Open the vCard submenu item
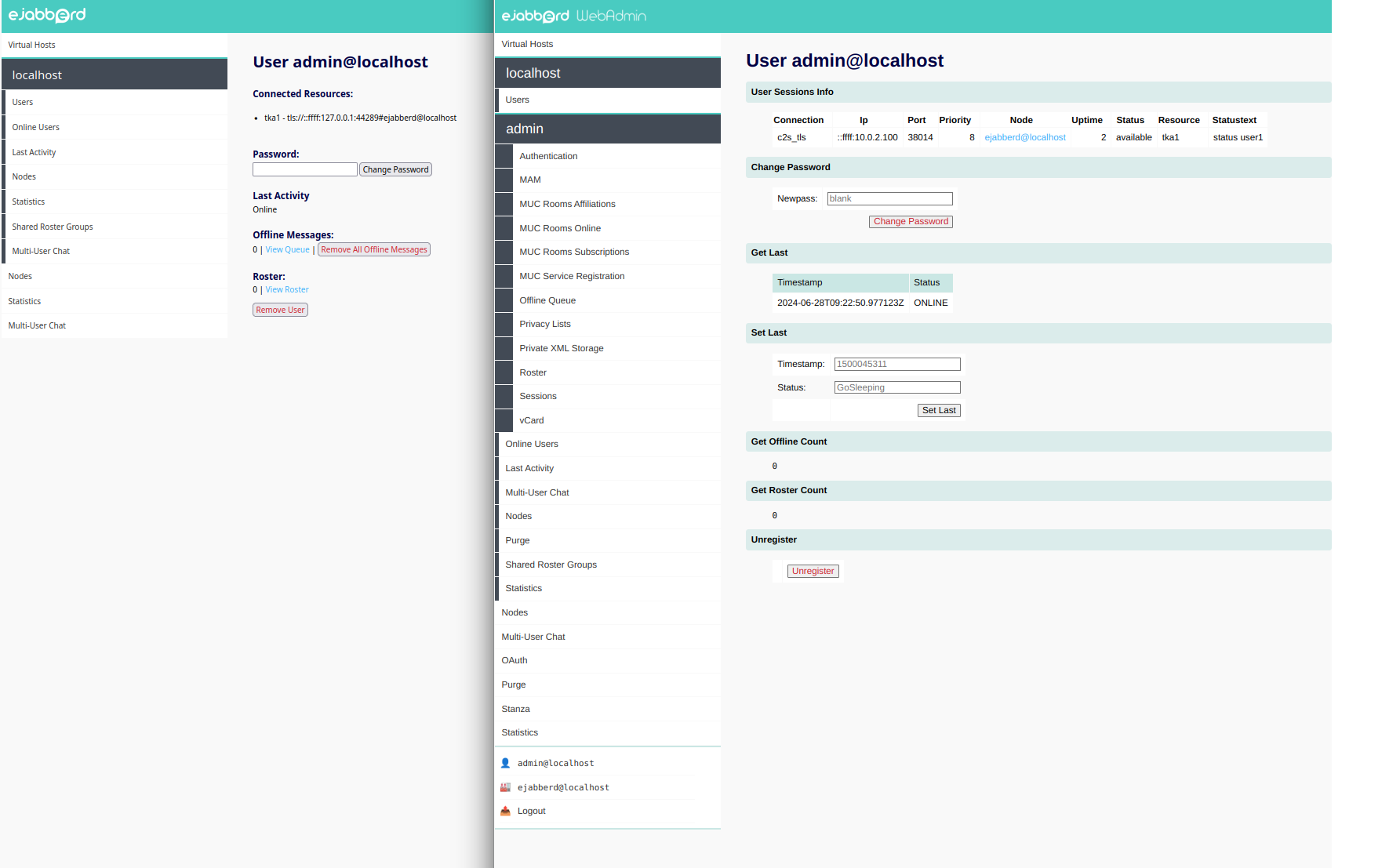 (531, 420)
